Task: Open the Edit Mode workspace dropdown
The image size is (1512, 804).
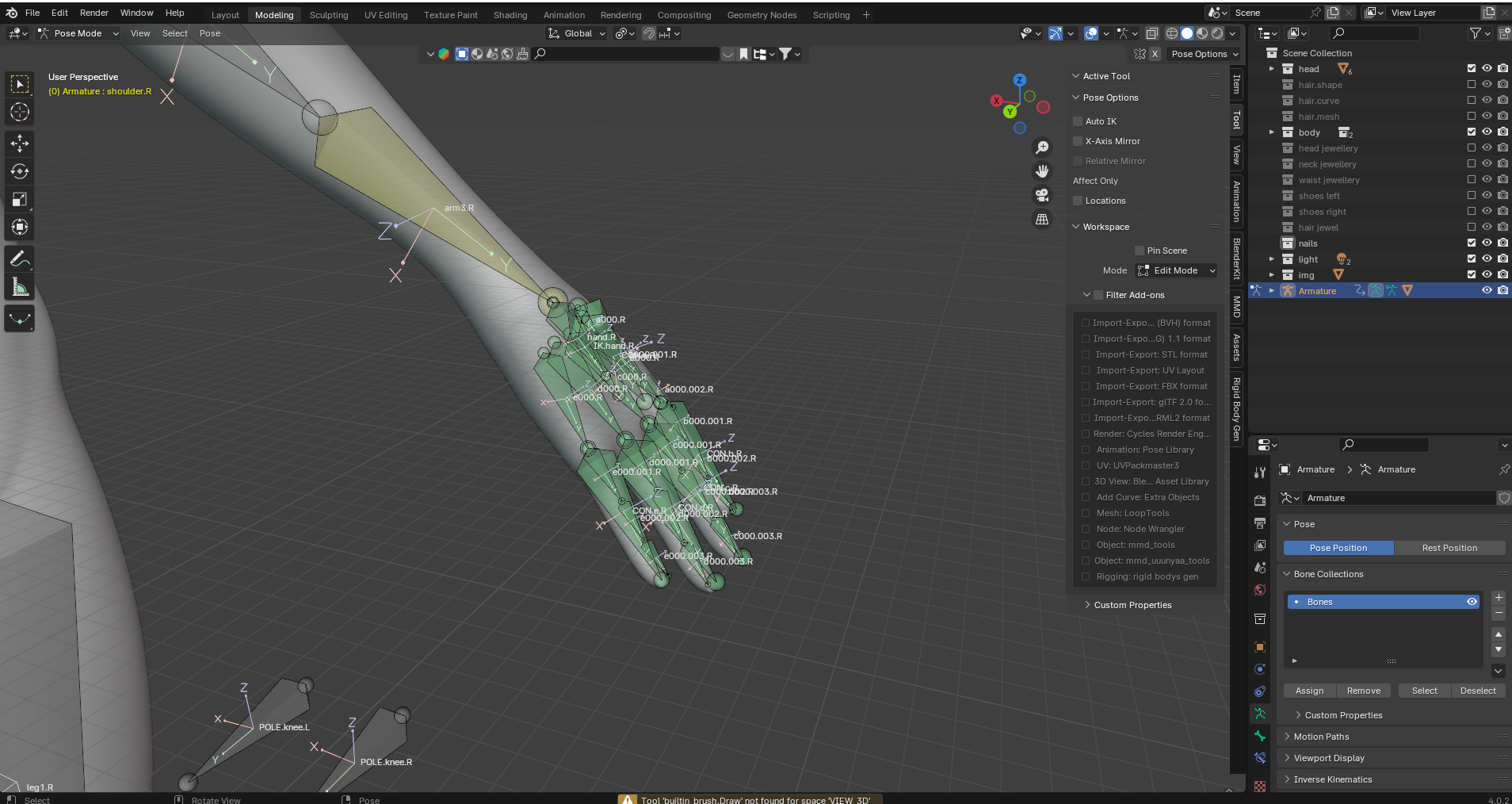Action: (1176, 270)
